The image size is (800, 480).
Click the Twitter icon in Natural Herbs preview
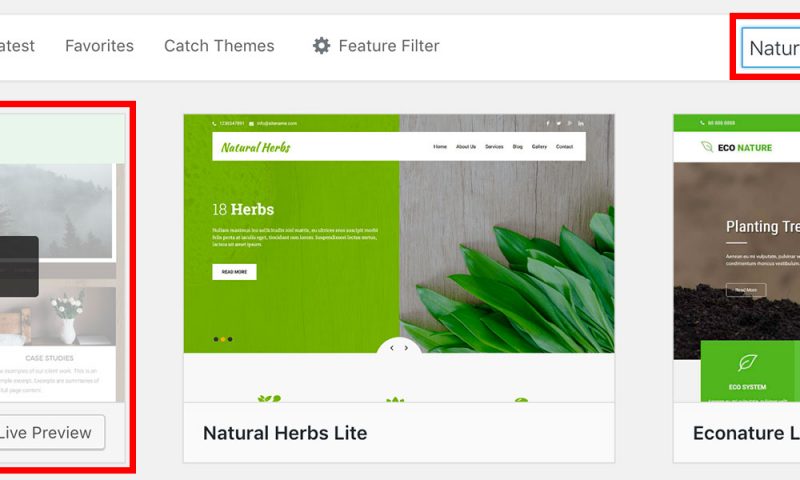tap(559, 123)
